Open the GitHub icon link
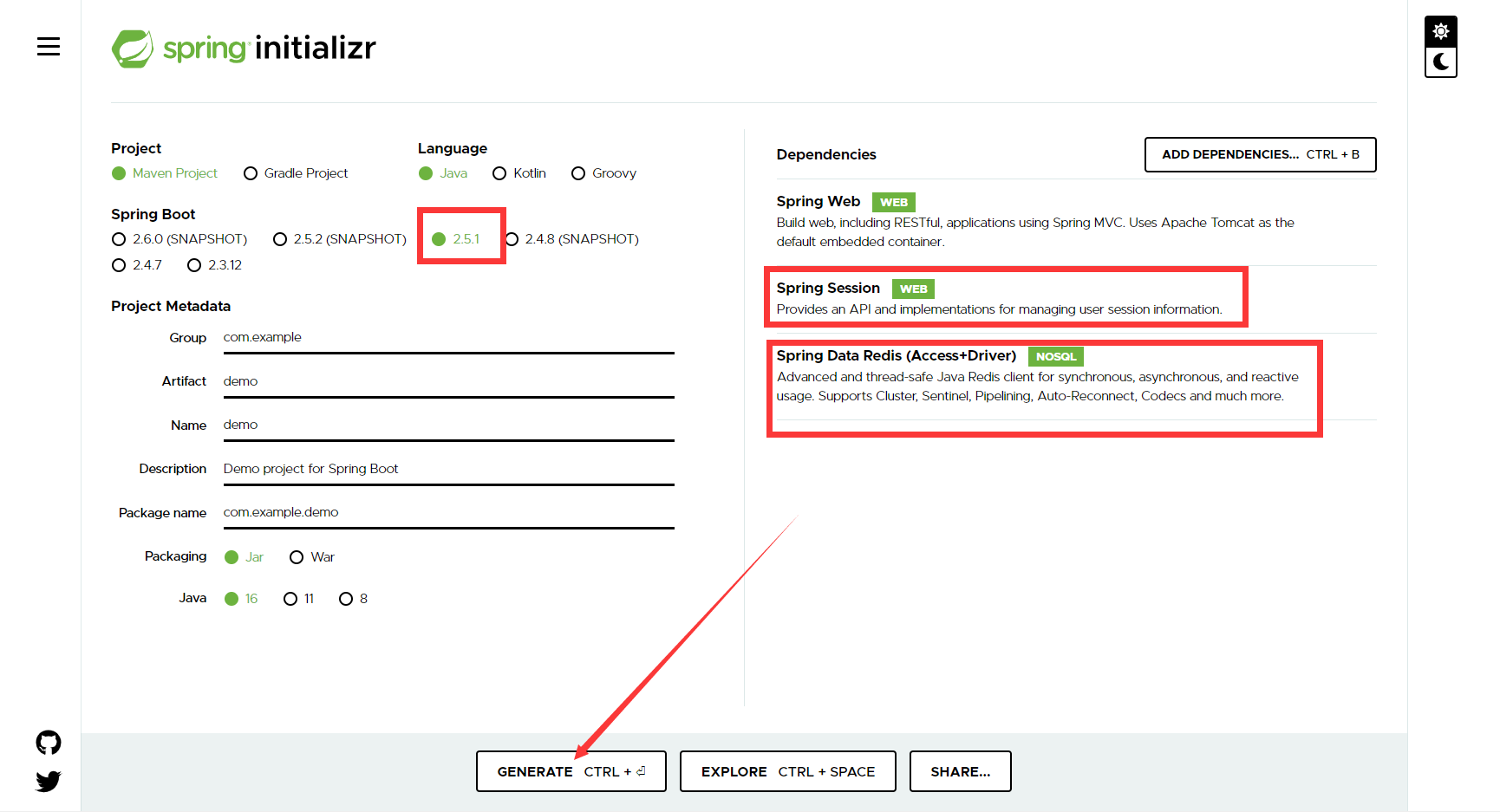The height and width of the screenshot is (812, 1500). tap(49, 743)
